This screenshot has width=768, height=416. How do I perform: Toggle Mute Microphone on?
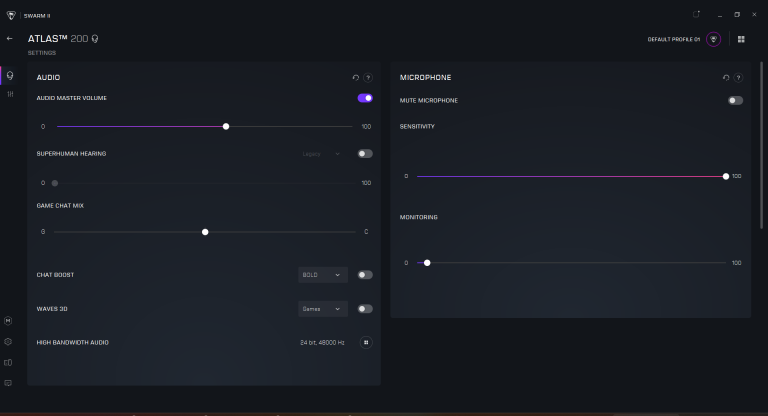point(736,101)
